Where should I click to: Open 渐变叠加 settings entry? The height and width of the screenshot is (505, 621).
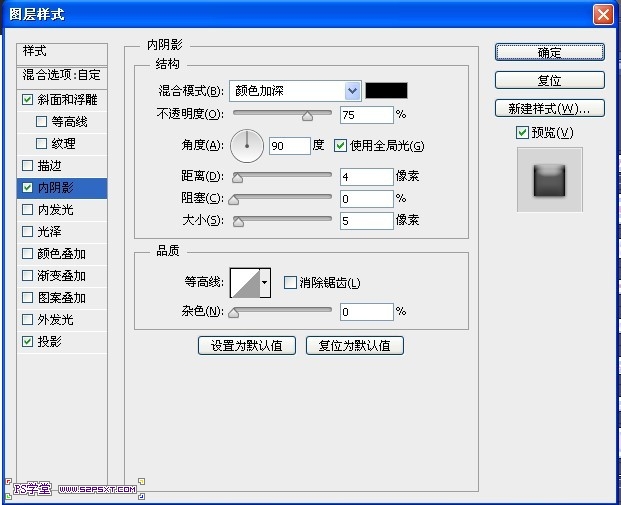click(61, 276)
